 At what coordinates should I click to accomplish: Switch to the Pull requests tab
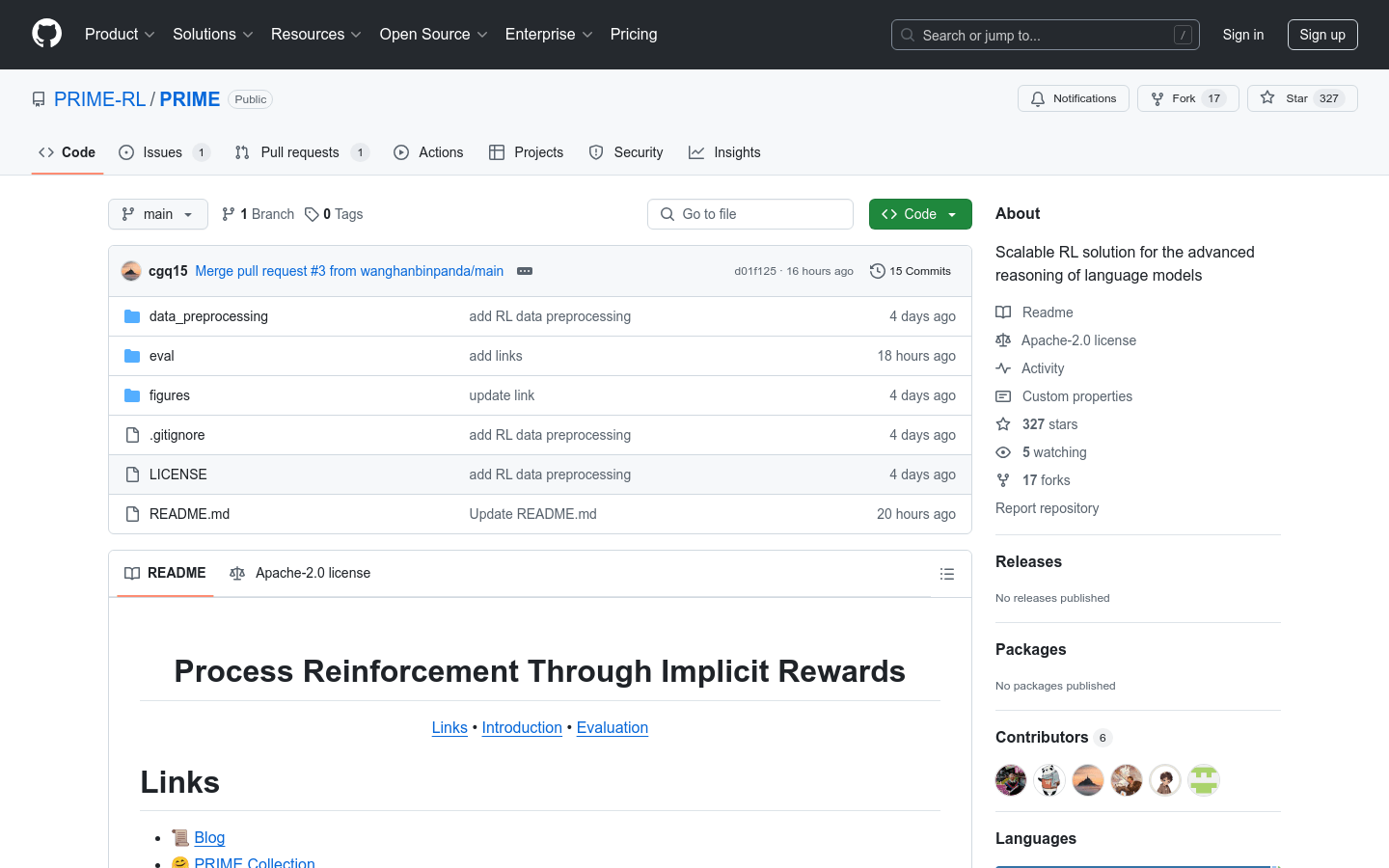302,152
